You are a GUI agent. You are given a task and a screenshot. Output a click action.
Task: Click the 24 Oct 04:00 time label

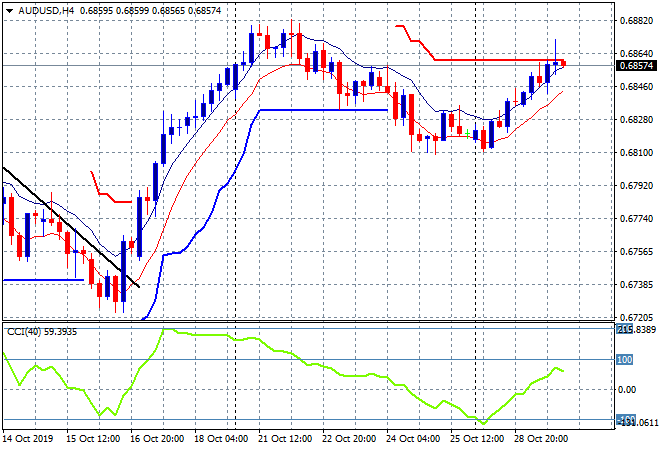click(x=413, y=439)
